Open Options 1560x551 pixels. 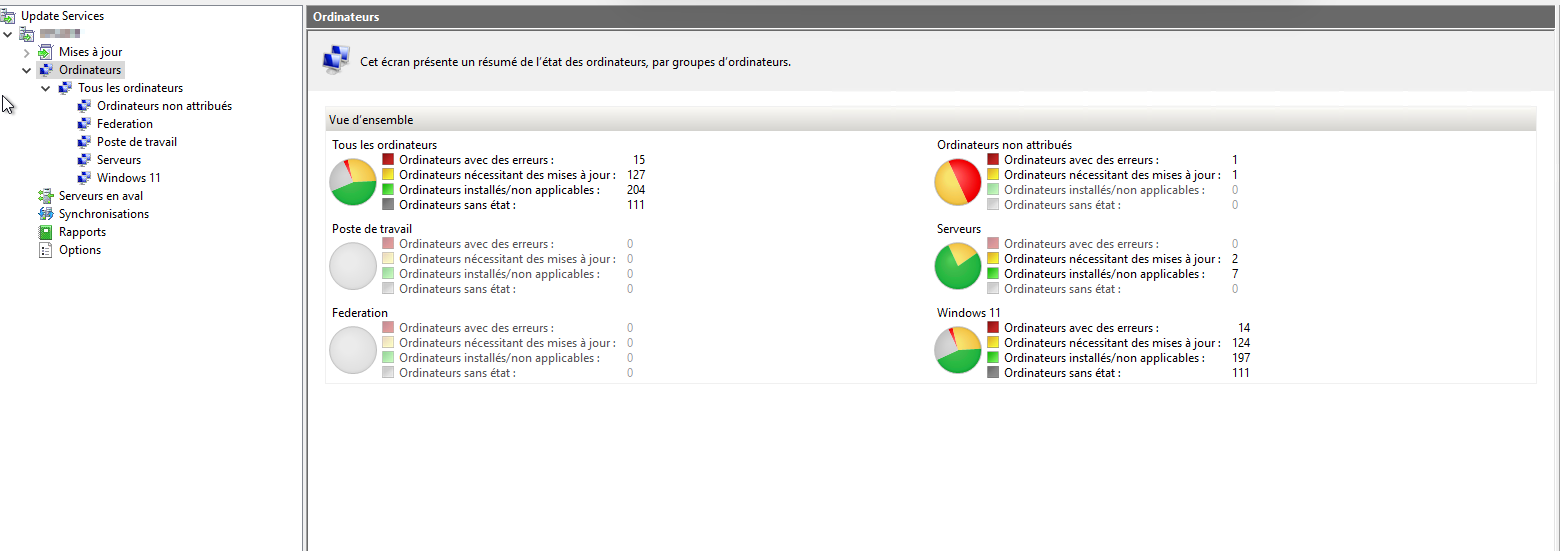click(80, 250)
